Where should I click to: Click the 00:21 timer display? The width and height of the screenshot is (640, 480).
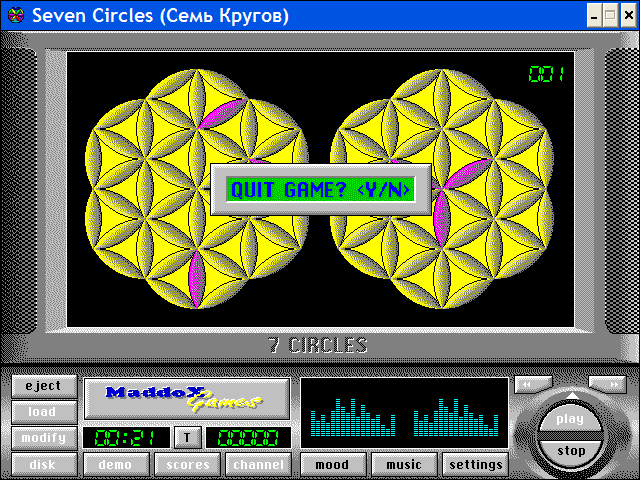pos(126,438)
